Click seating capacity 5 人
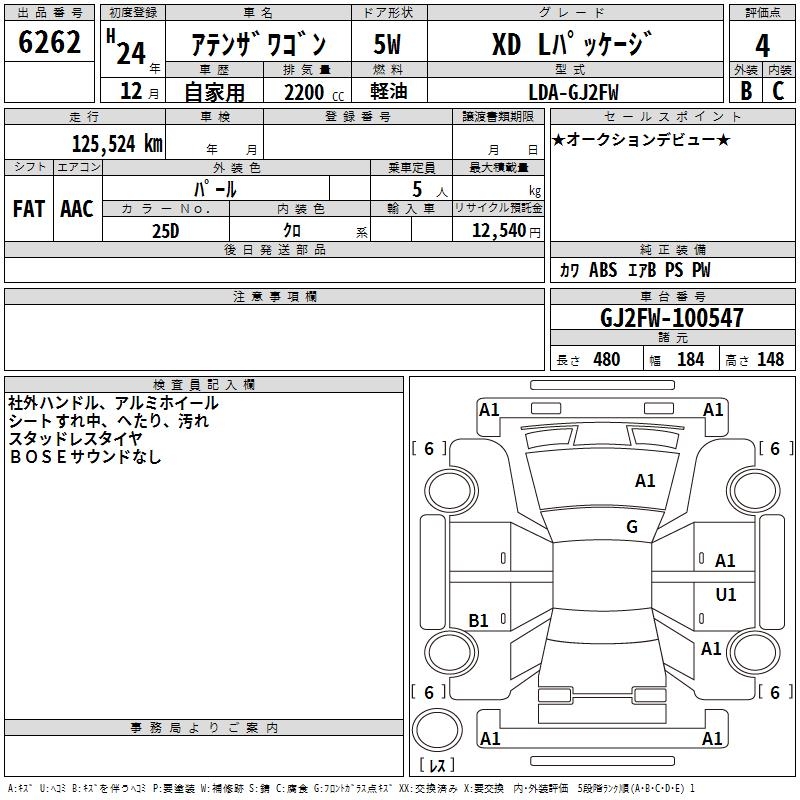 429,189
